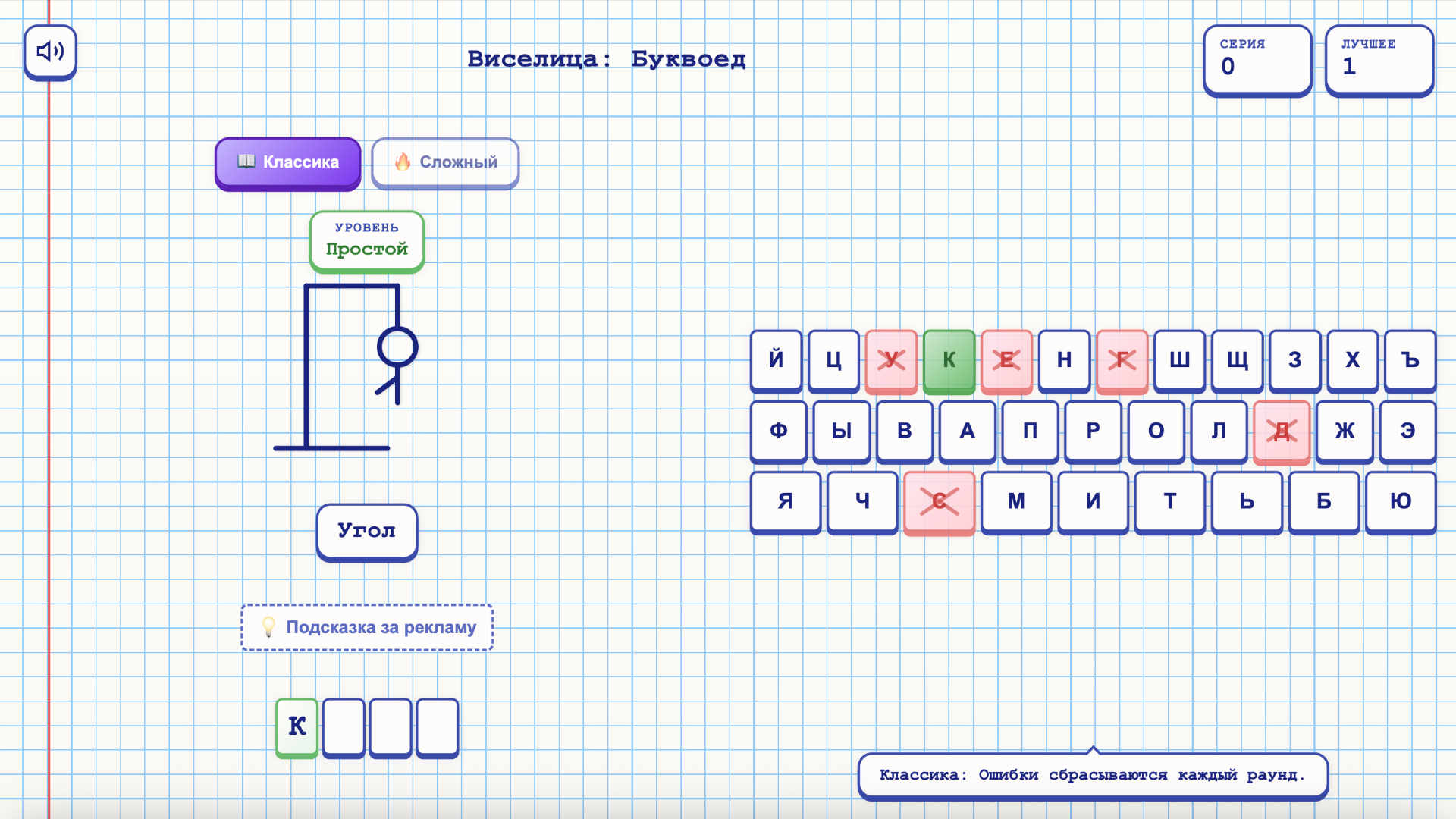Guess the letter Ф on the keyboard
The image size is (1456, 819).
tap(779, 431)
